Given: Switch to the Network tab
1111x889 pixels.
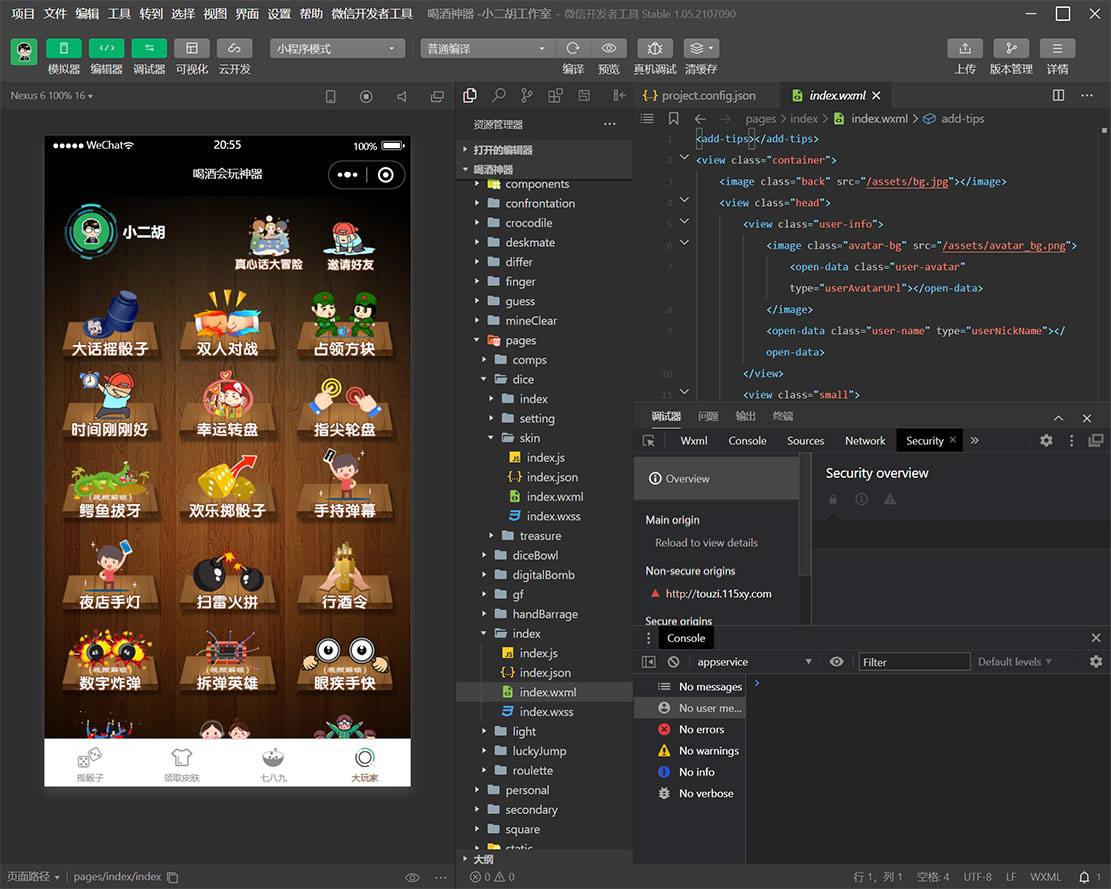Looking at the screenshot, I should [865, 441].
